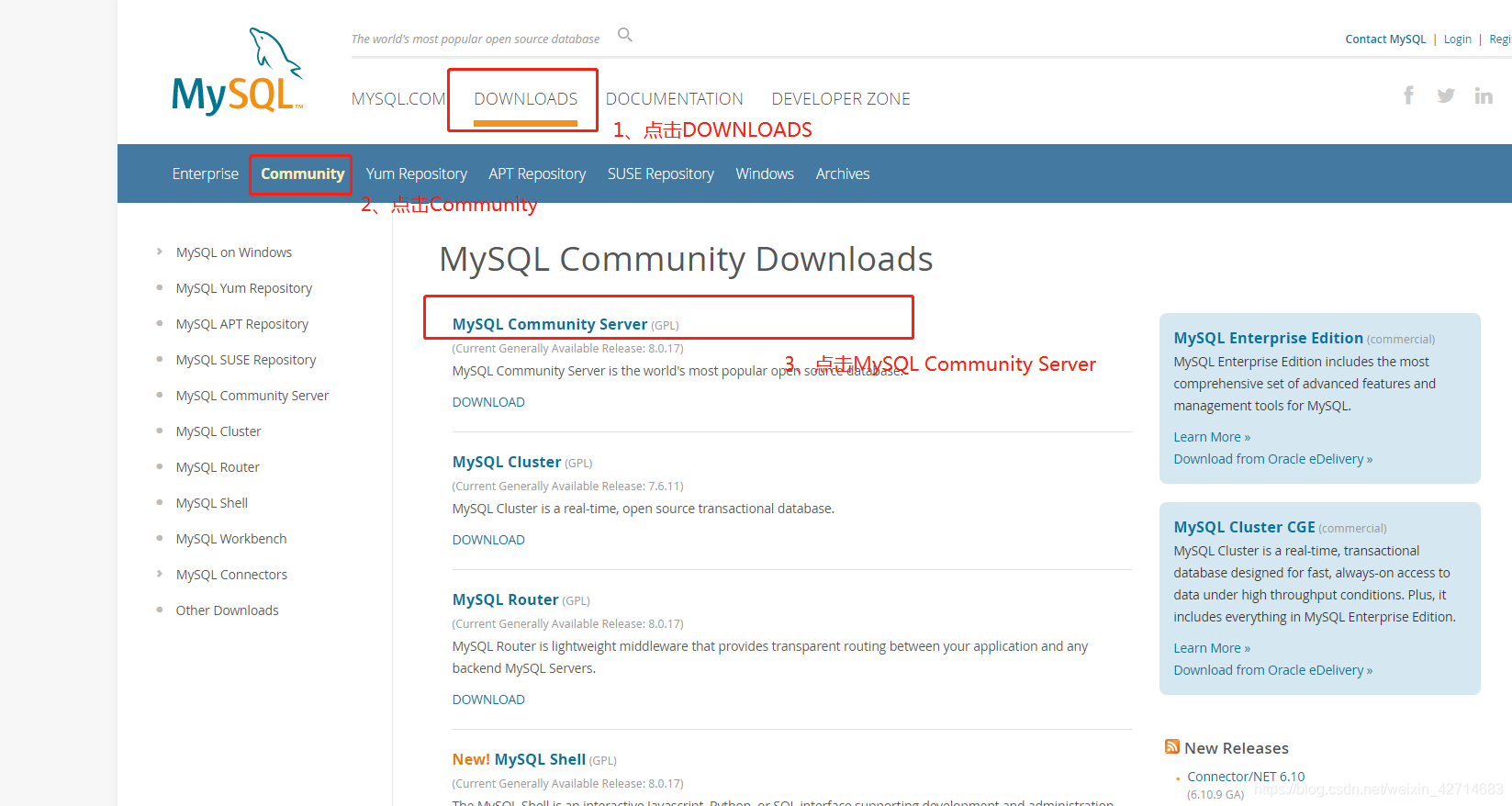Image resolution: width=1512 pixels, height=806 pixels.
Task: Open the MYSQL.COM tab
Action: (x=398, y=99)
